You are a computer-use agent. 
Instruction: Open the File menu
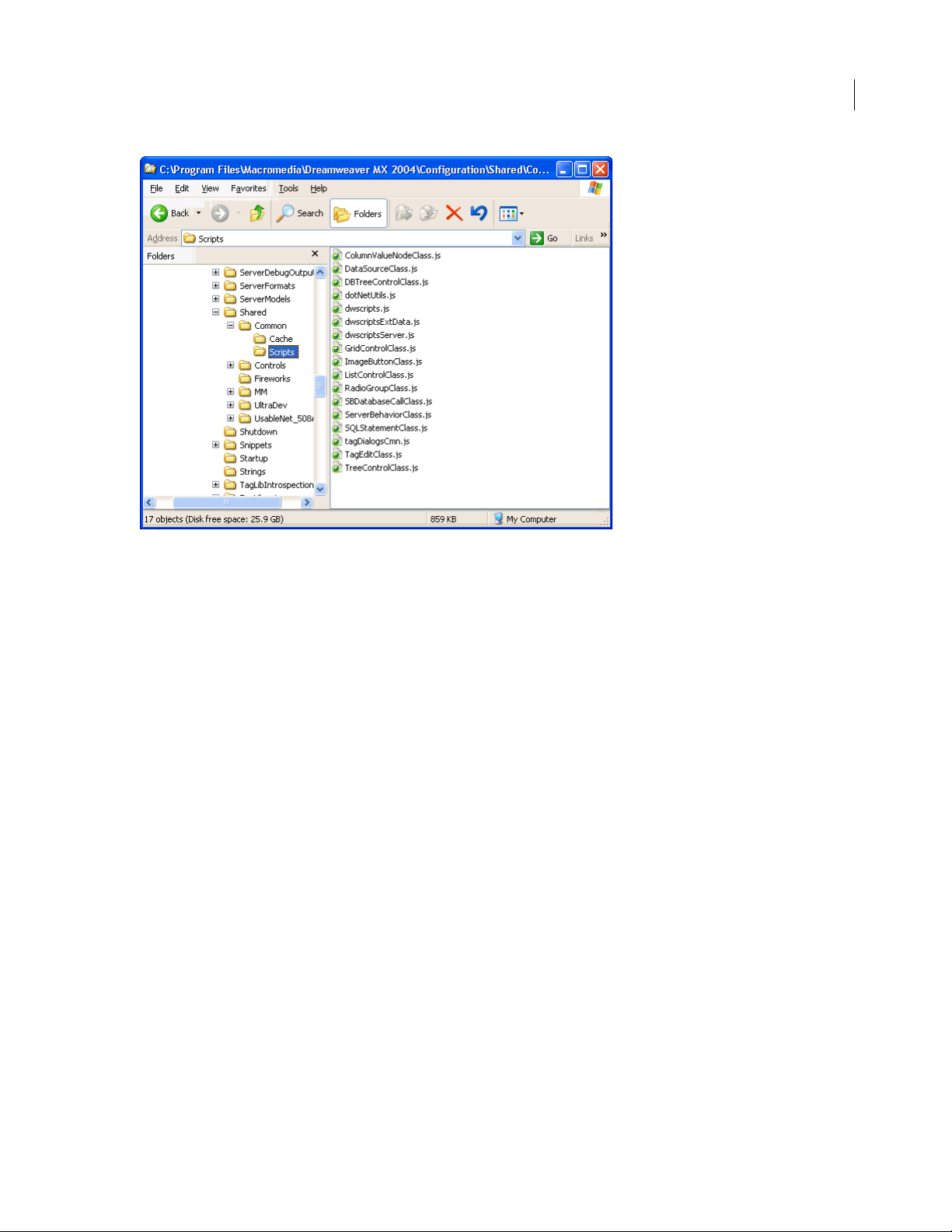click(x=156, y=188)
